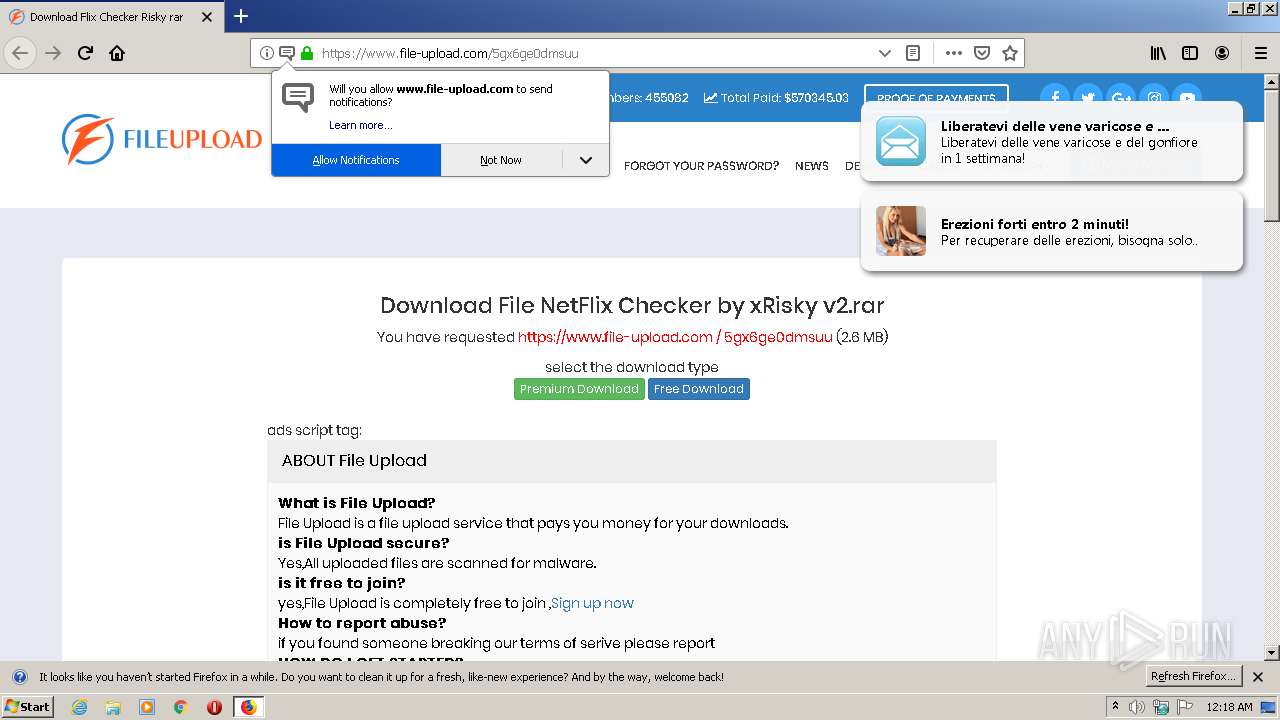The height and width of the screenshot is (720, 1280).
Task: Show site information in address bar
Action: coord(266,53)
